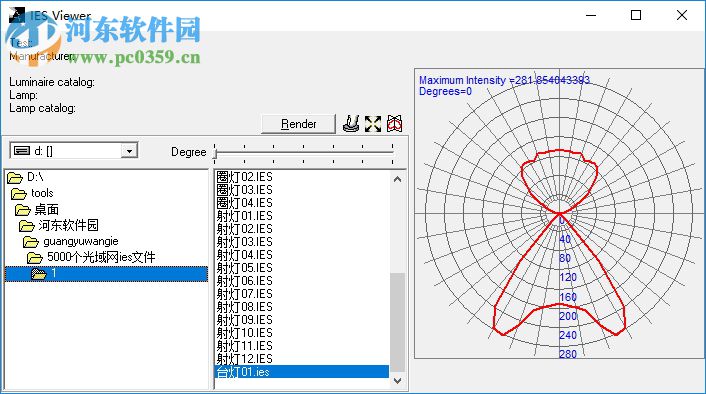
Task: Select file 射灯03.IES
Action: click(244, 242)
